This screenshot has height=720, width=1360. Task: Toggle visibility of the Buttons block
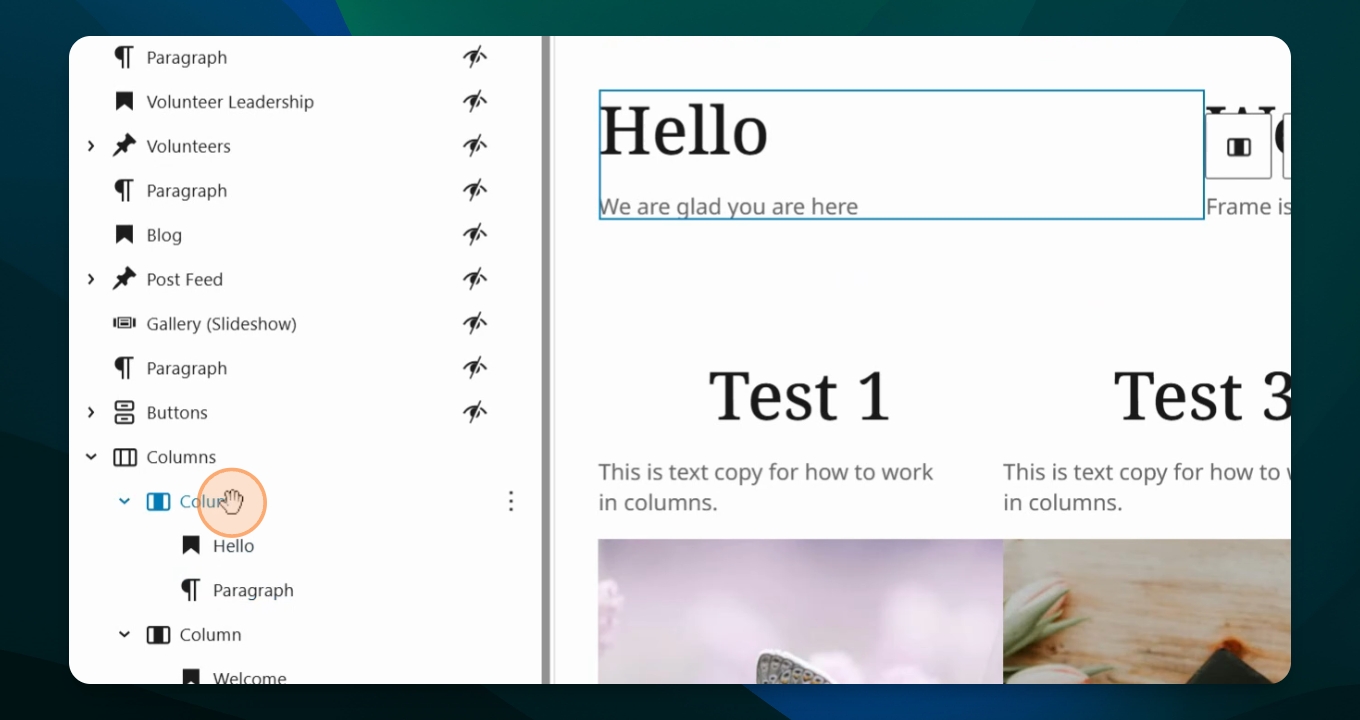pyautogui.click(x=475, y=412)
